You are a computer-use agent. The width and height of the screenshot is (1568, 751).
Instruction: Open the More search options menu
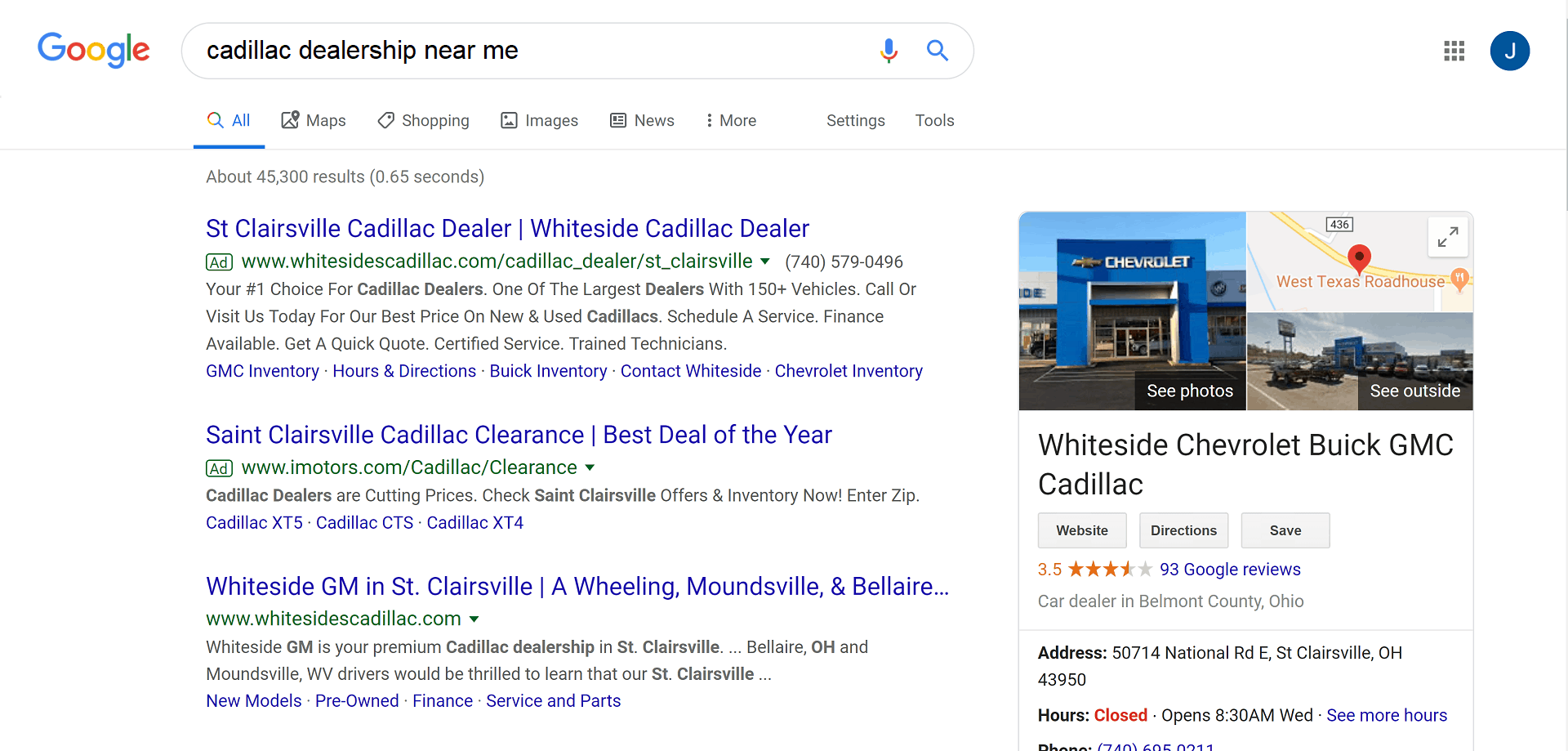pos(731,121)
